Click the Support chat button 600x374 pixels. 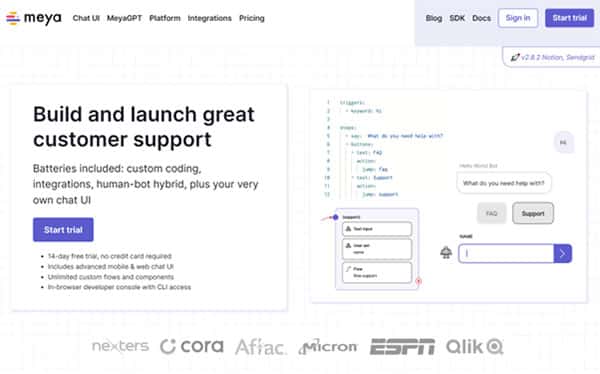pos(533,213)
